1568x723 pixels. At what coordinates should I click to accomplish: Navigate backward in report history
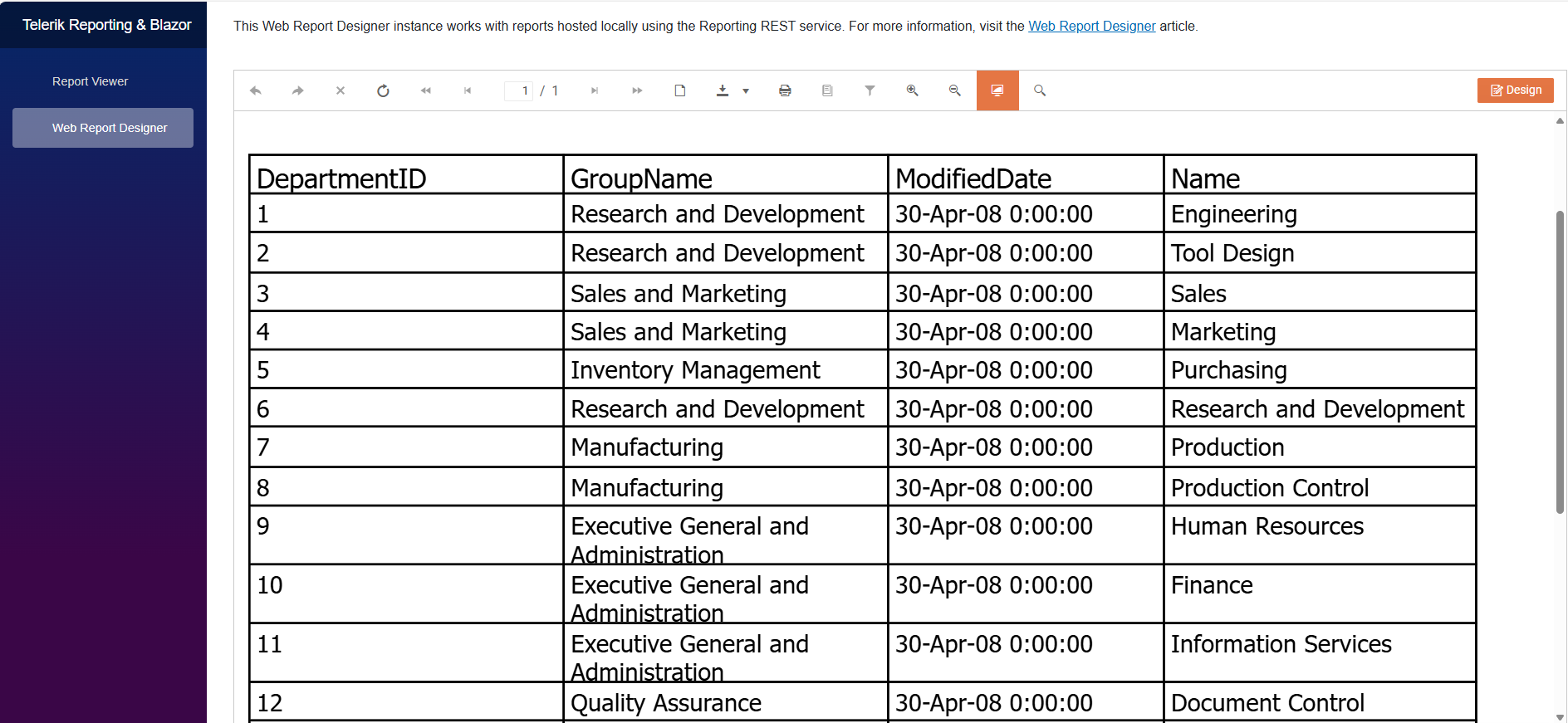click(x=256, y=90)
